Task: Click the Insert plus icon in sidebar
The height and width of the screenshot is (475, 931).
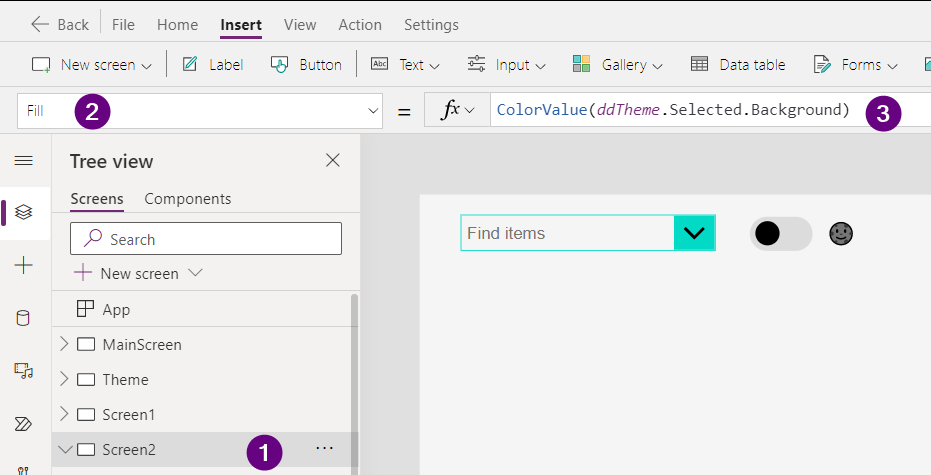Action: [x=24, y=265]
